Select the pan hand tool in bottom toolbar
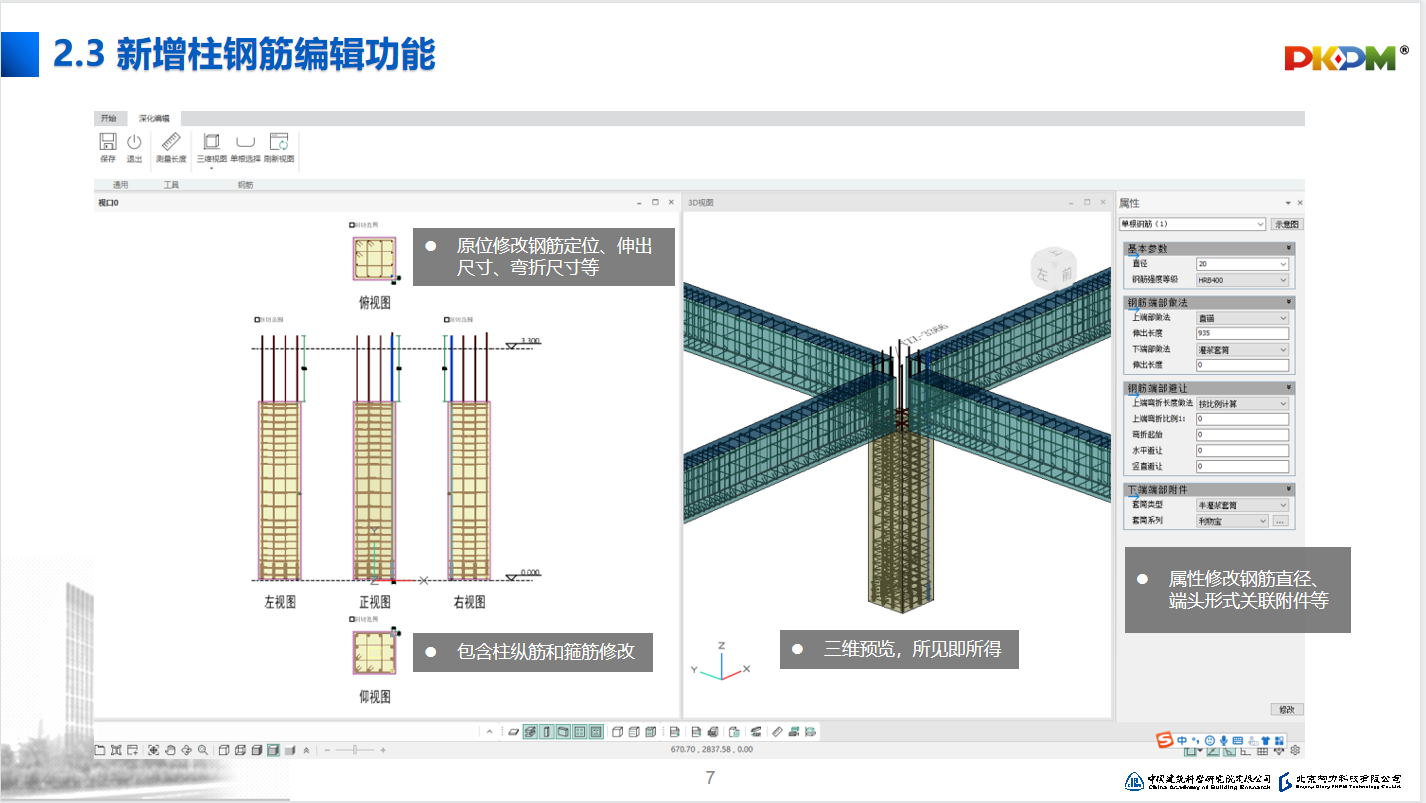The width and height of the screenshot is (1426, 803). [170, 749]
